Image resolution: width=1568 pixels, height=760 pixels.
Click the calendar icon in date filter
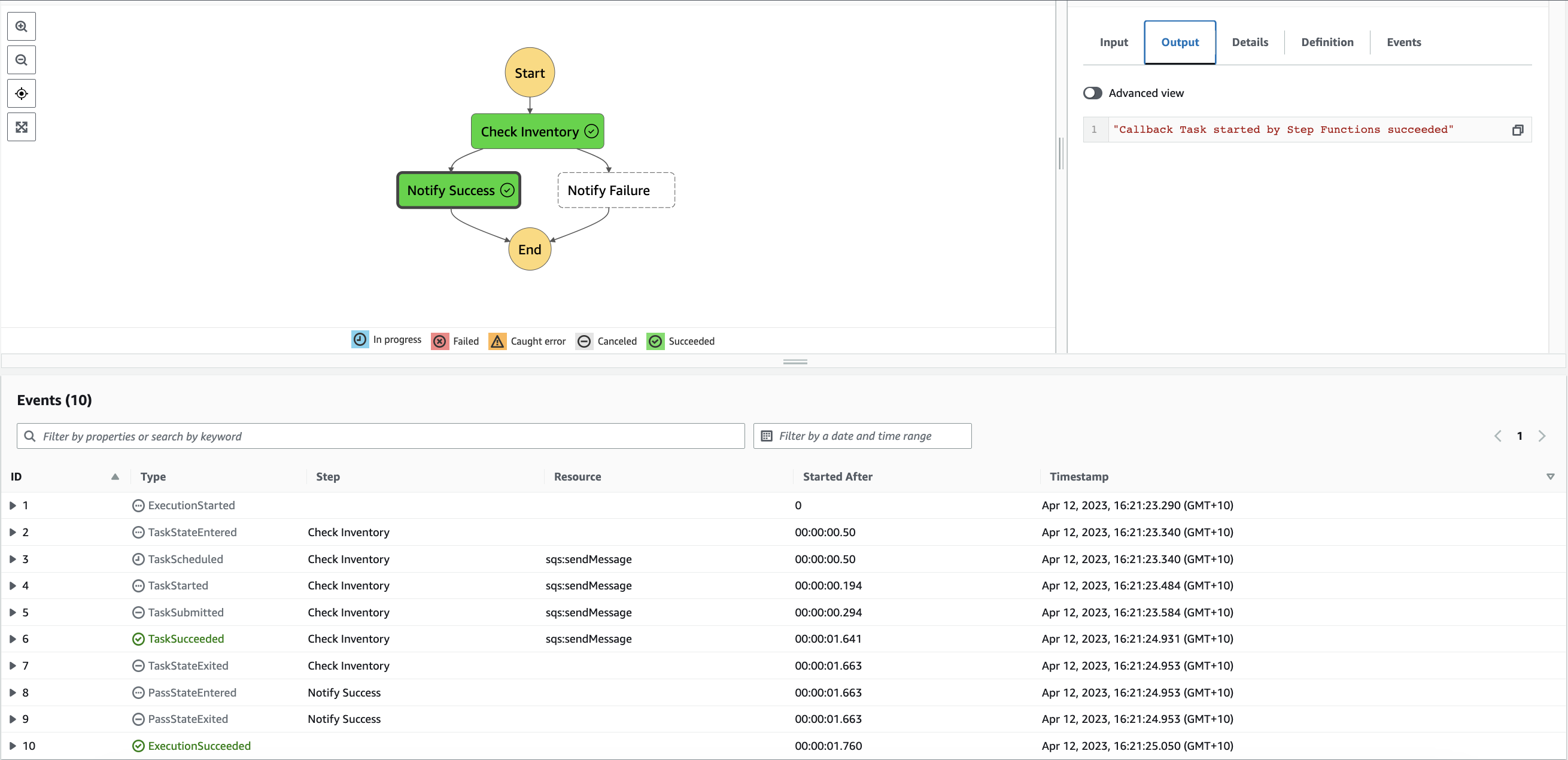click(x=767, y=436)
